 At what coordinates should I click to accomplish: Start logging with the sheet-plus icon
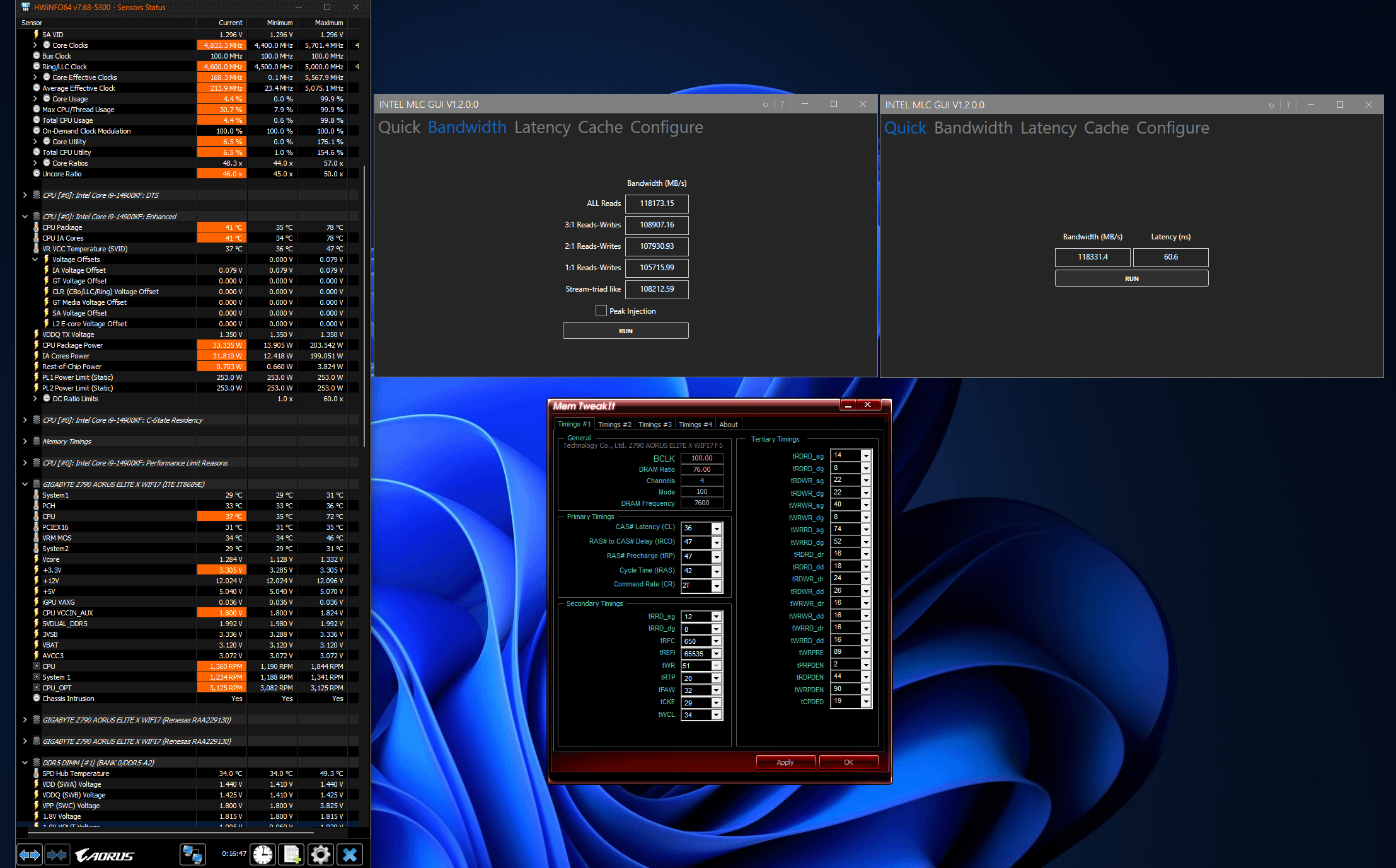click(x=292, y=855)
